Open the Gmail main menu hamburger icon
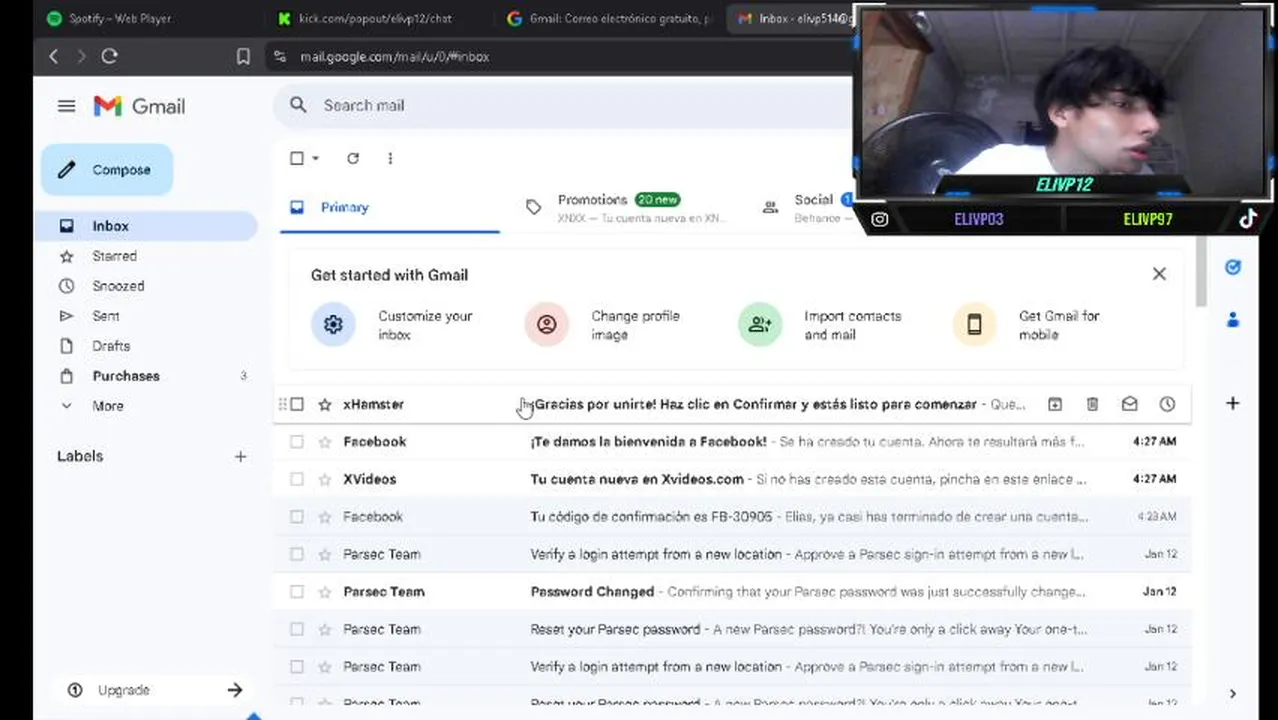Viewport: 1278px width, 720px height. [x=66, y=106]
